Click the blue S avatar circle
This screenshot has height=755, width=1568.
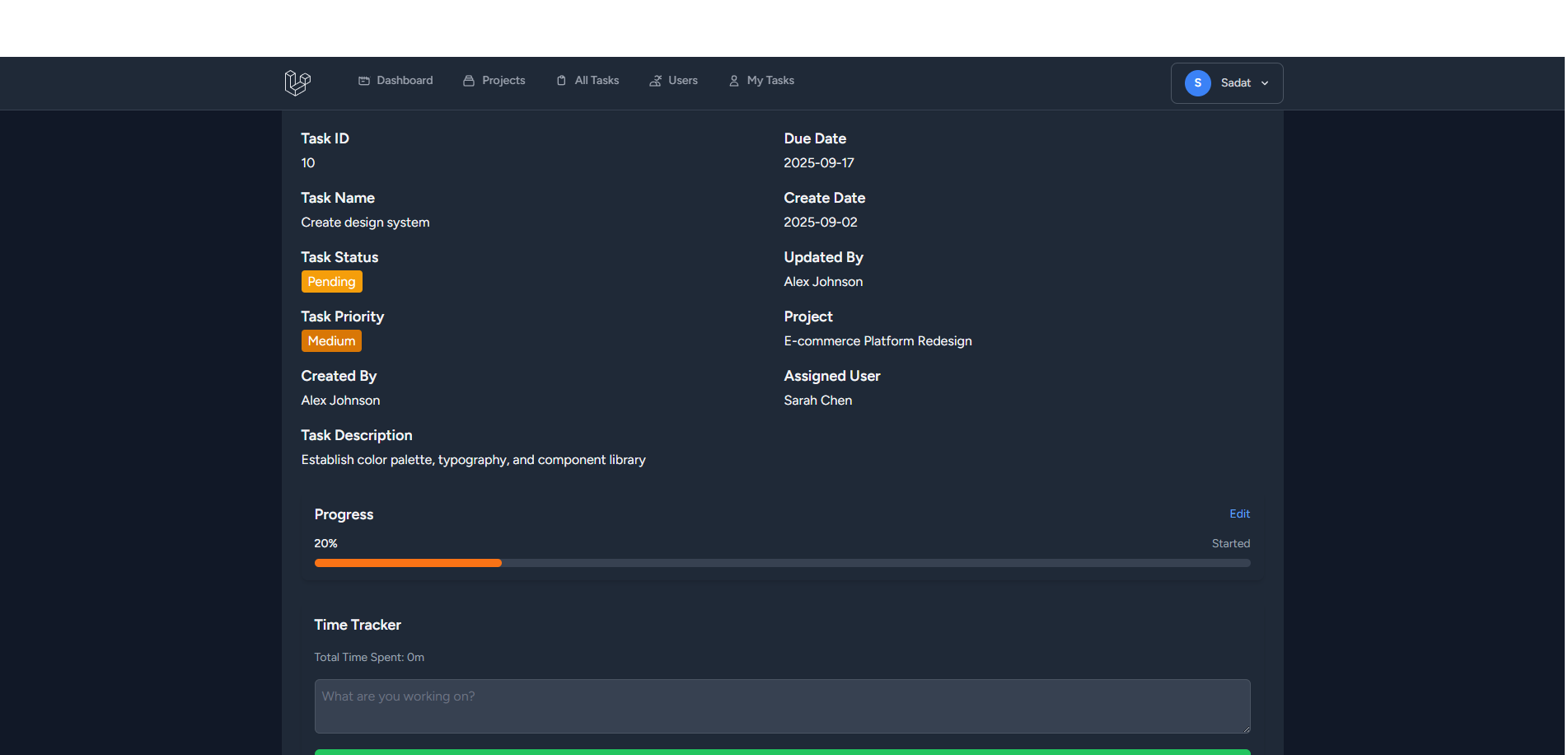tap(1198, 83)
